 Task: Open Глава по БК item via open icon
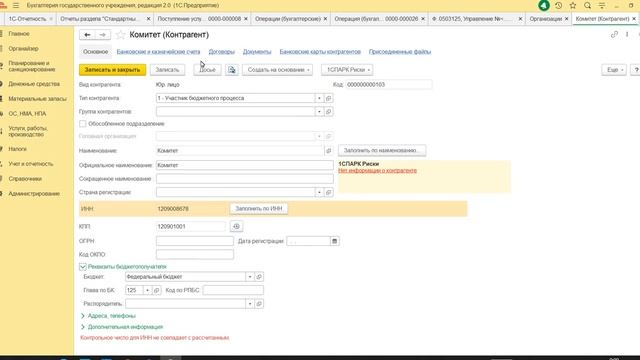156,291
